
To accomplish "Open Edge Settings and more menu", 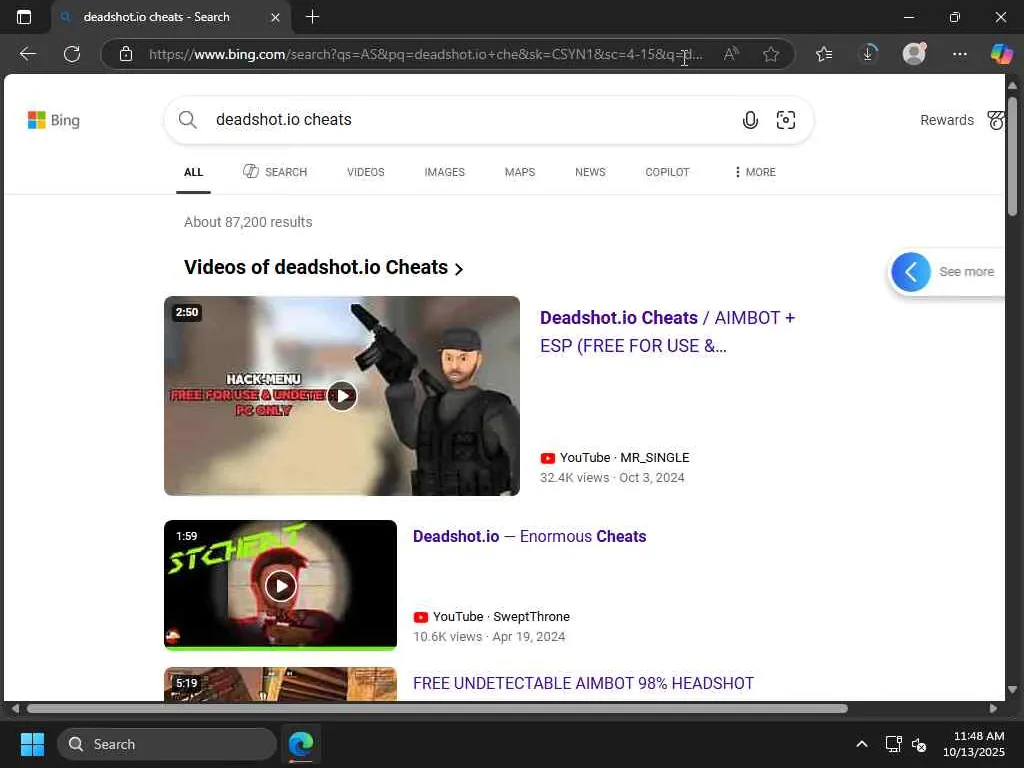I will click(x=959, y=54).
